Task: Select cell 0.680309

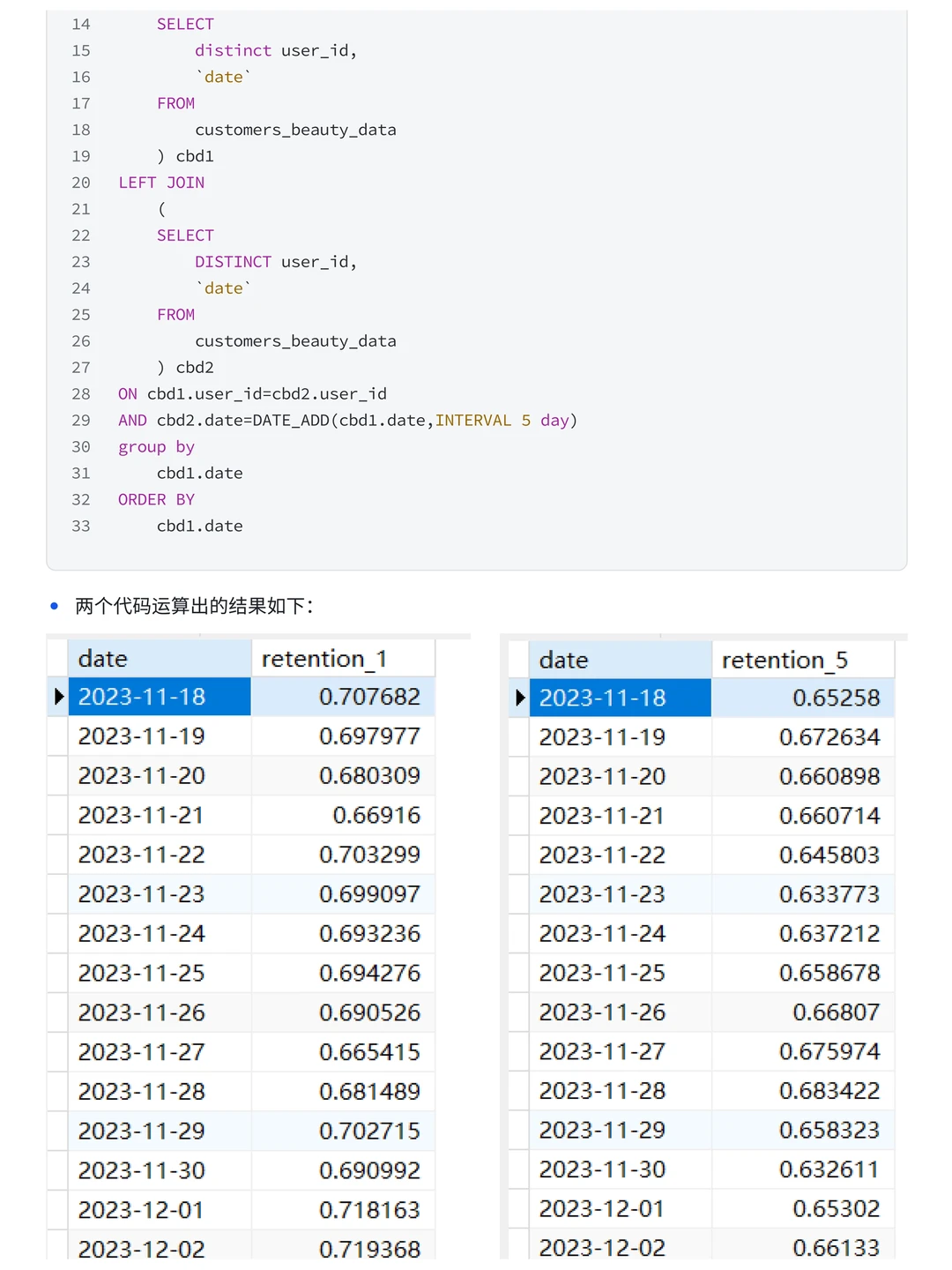Action: (x=343, y=775)
